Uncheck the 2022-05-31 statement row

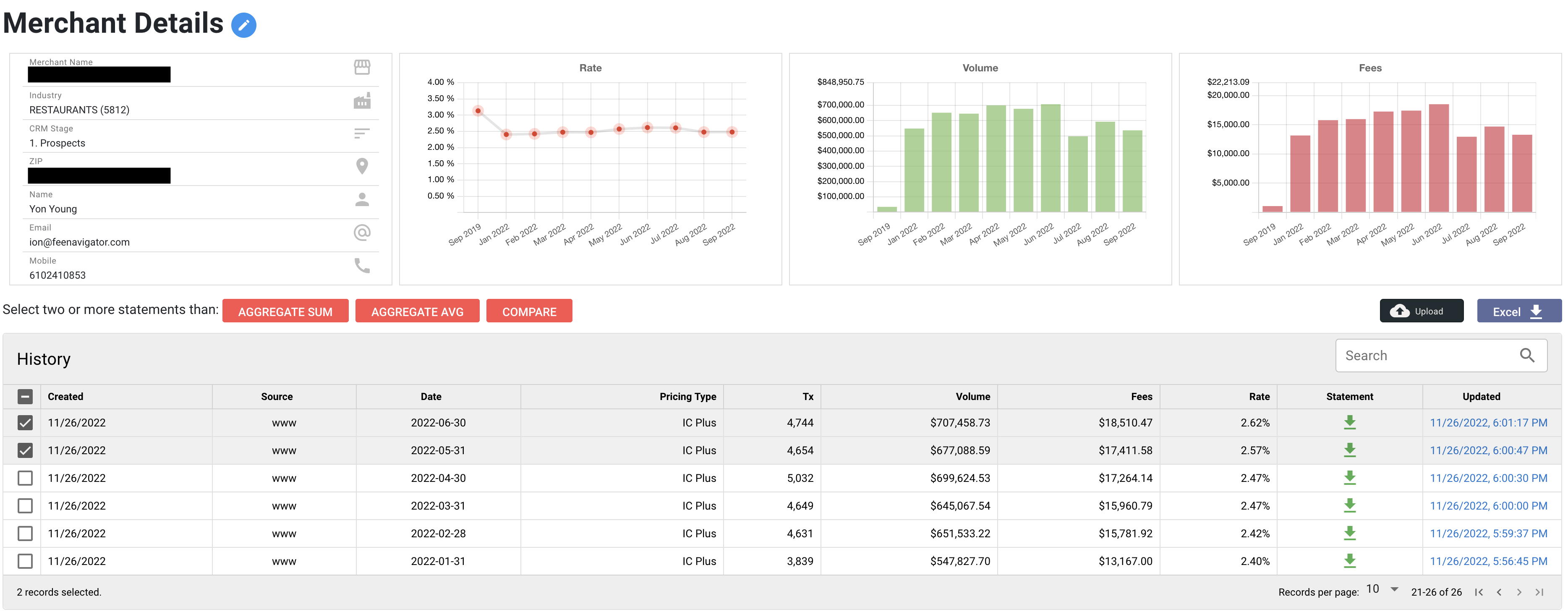(25, 450)
